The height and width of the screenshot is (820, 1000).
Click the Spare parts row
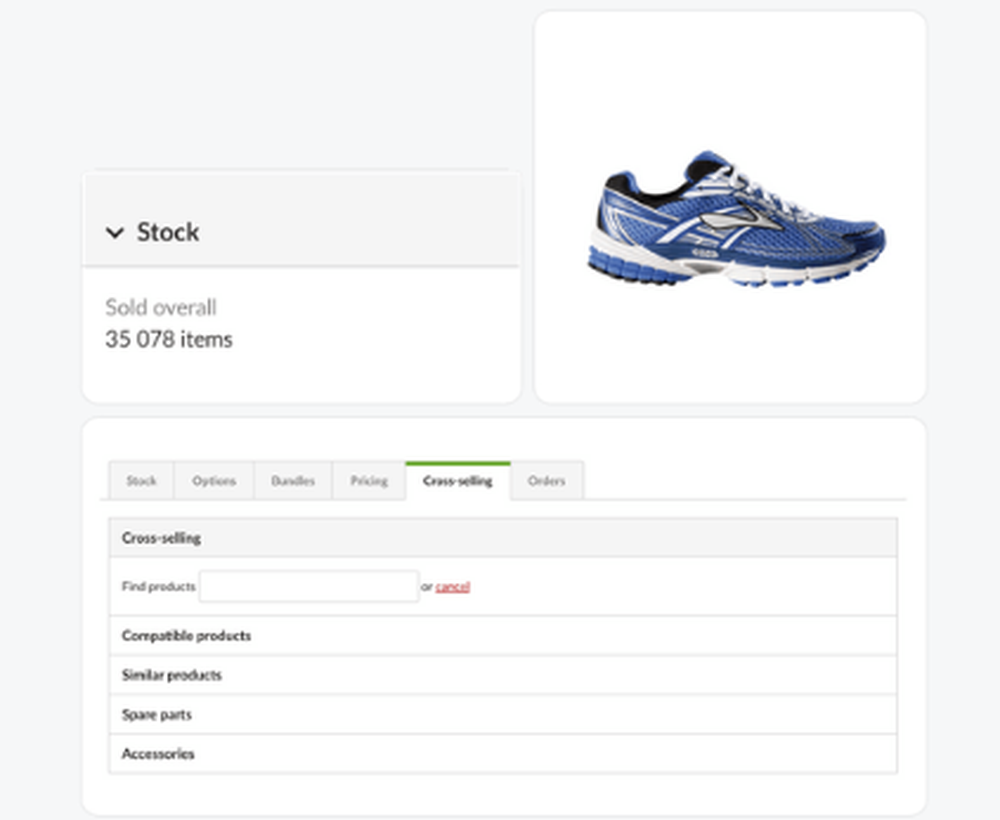point(503,715)
